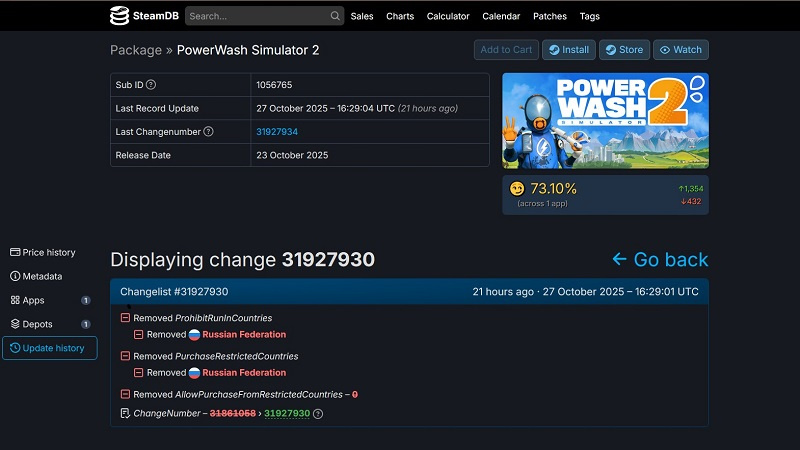
Task: Open new changenumber 31927930 link
Action: [x=287, y=413]
